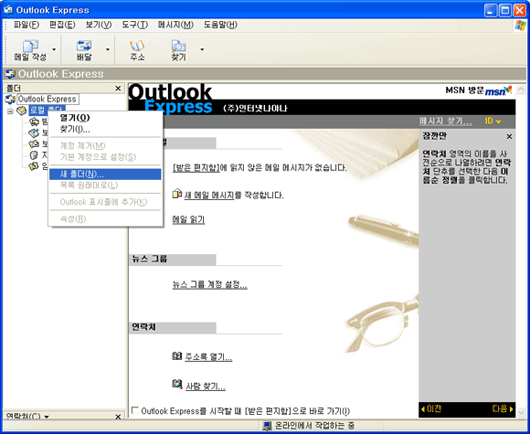
Task: Open the dropdown arrow beside 메일 작성
Action: coord(54,49)
